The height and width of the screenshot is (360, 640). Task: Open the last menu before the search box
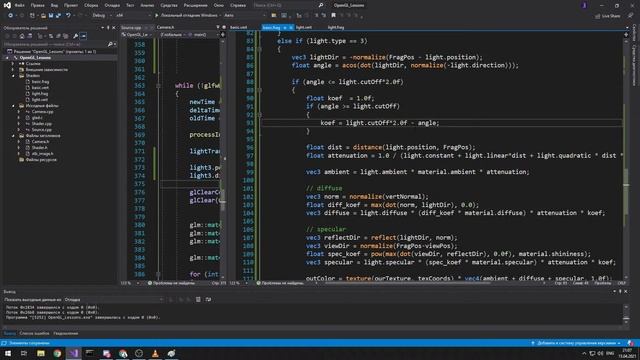coord(238,5)
